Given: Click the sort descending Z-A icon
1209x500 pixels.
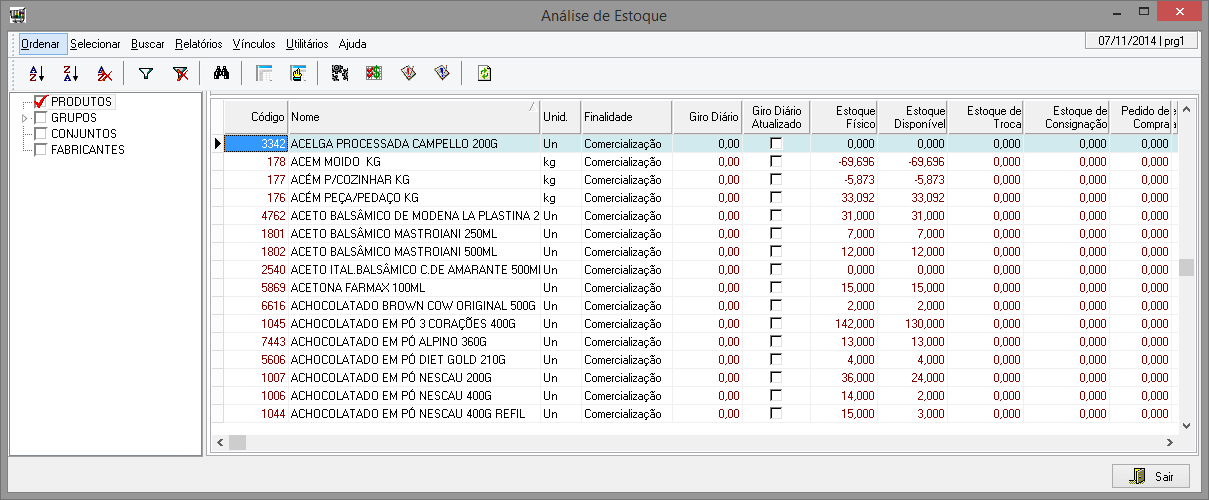Looking at the screenshot, I should click(x=70, y=73).
